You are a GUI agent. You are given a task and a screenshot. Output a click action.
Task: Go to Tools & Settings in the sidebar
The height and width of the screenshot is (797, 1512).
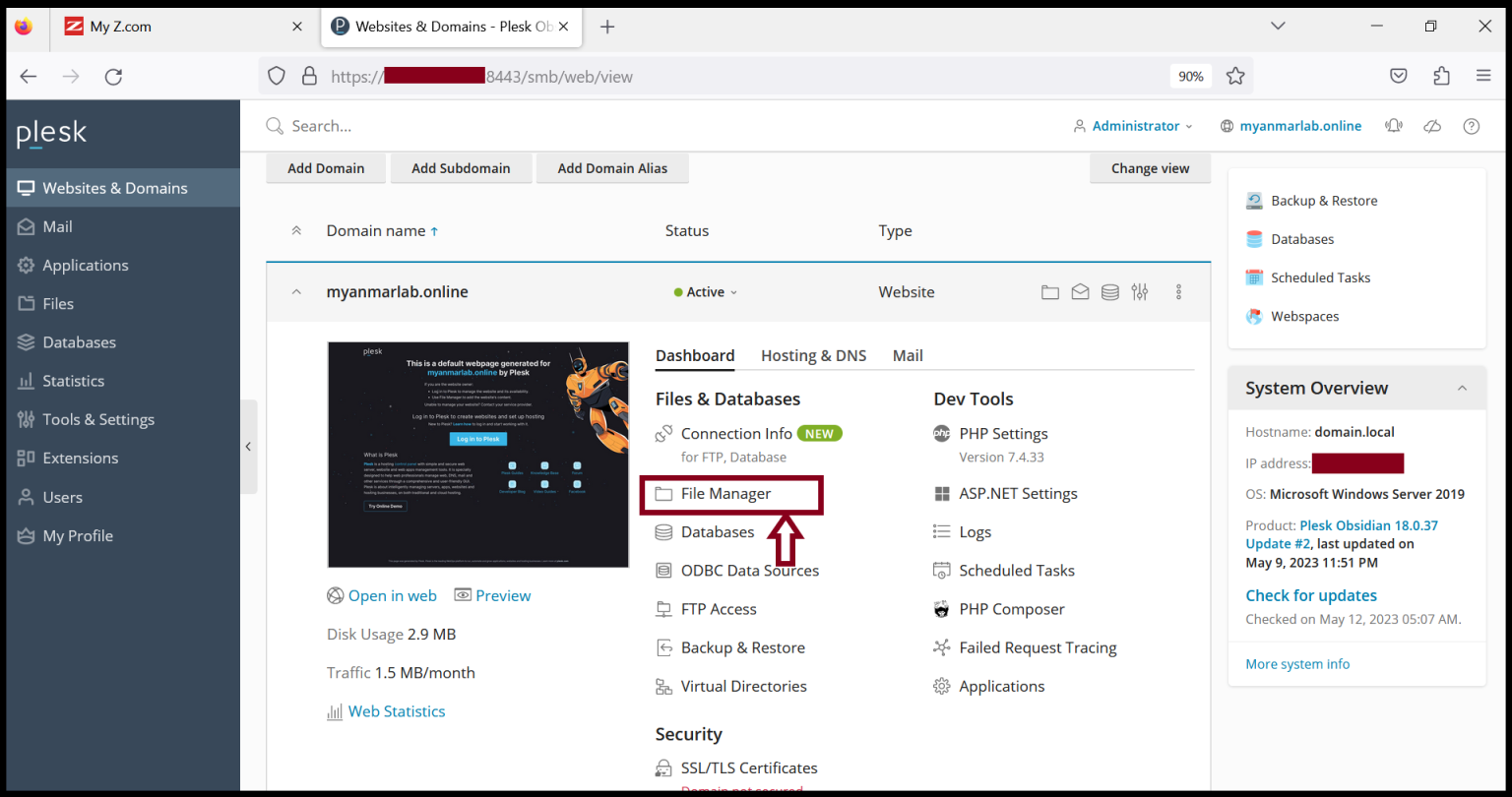point(122,419)
